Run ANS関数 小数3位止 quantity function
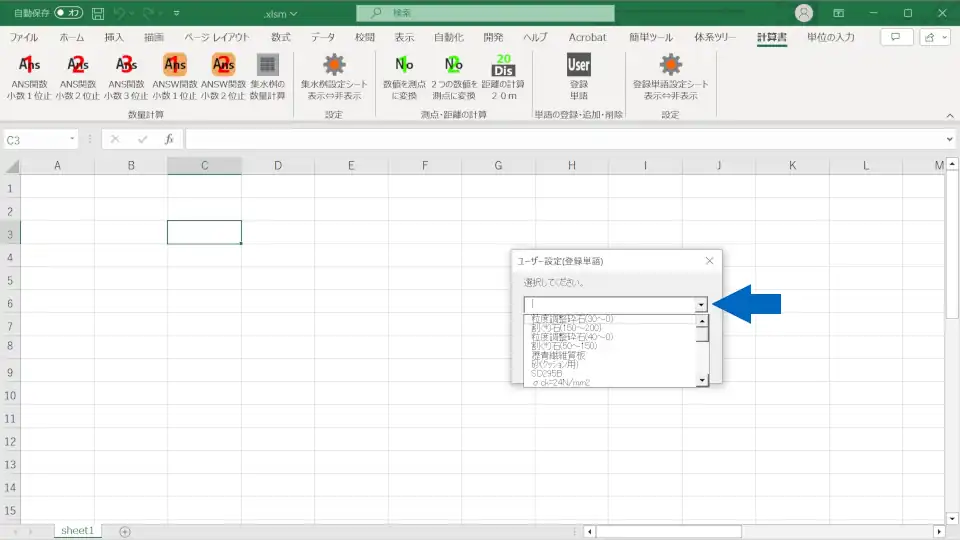This screenshot has height=540, width=960. [126, 77]
